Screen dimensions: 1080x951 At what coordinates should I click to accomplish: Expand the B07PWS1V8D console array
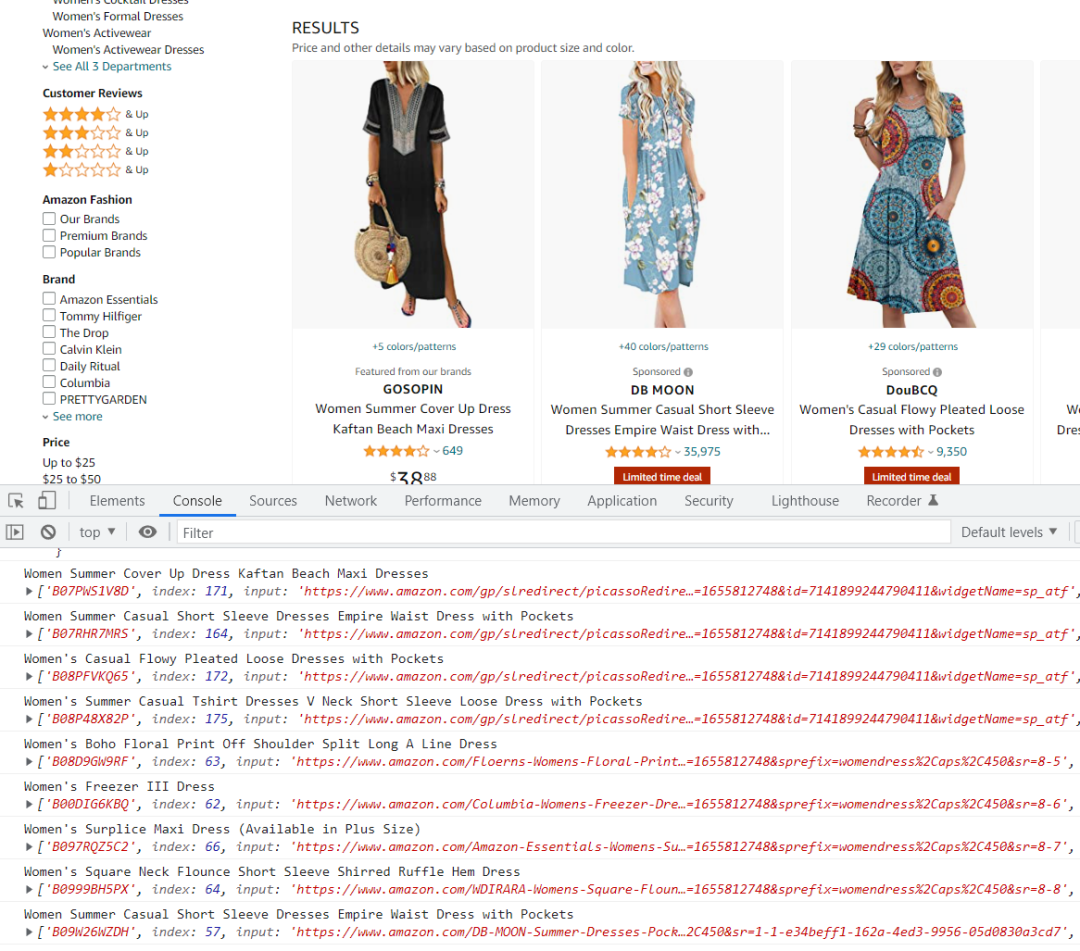click(x=29, y=591)
